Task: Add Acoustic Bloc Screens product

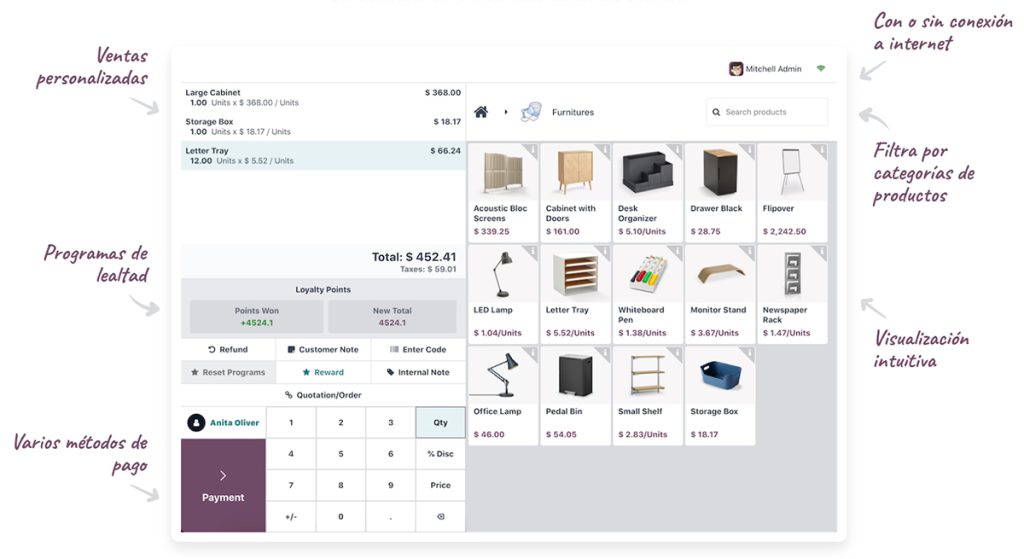Action: pos(504,193)
